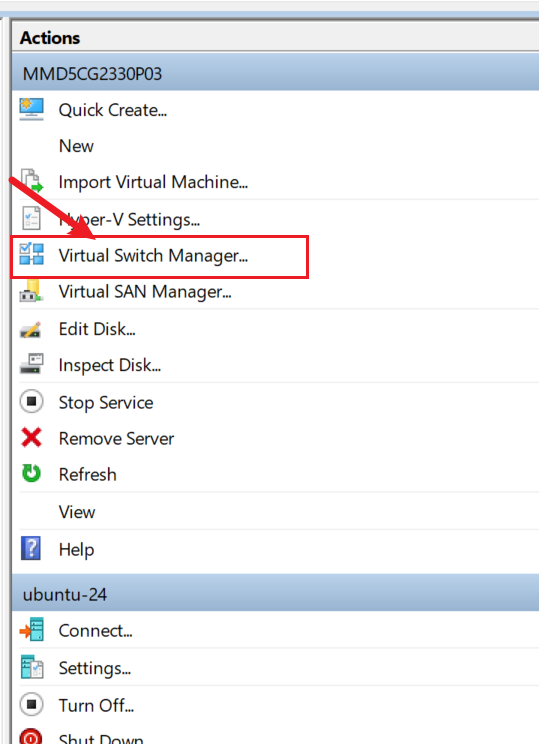Connect to the ubuntu-24 virtual machine
The height and width of the screenshot is (744, 539).
(x=95, y=631)
